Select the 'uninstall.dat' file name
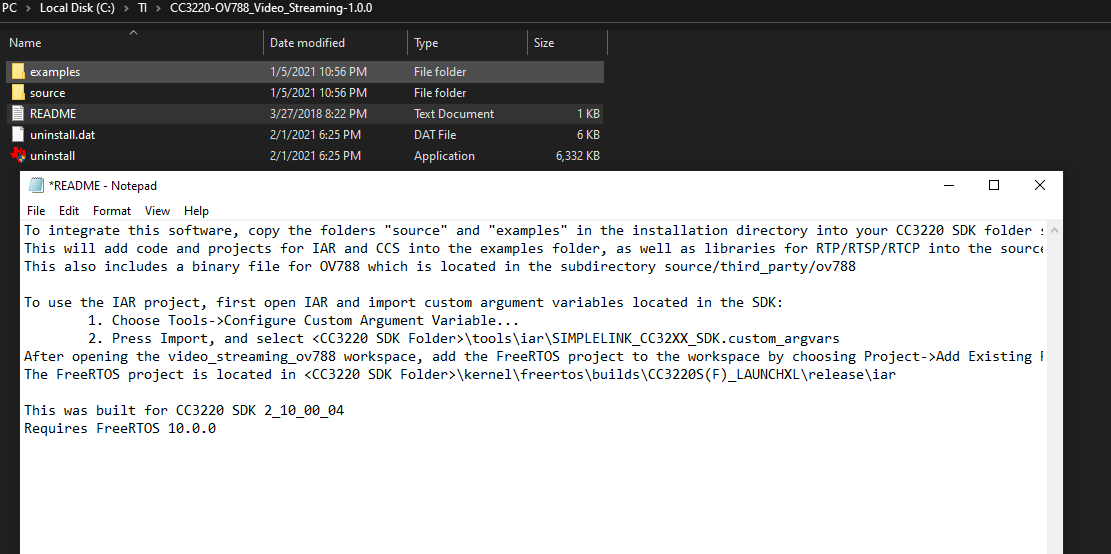Screen dimensions: 1111x554 pos(62,135)
